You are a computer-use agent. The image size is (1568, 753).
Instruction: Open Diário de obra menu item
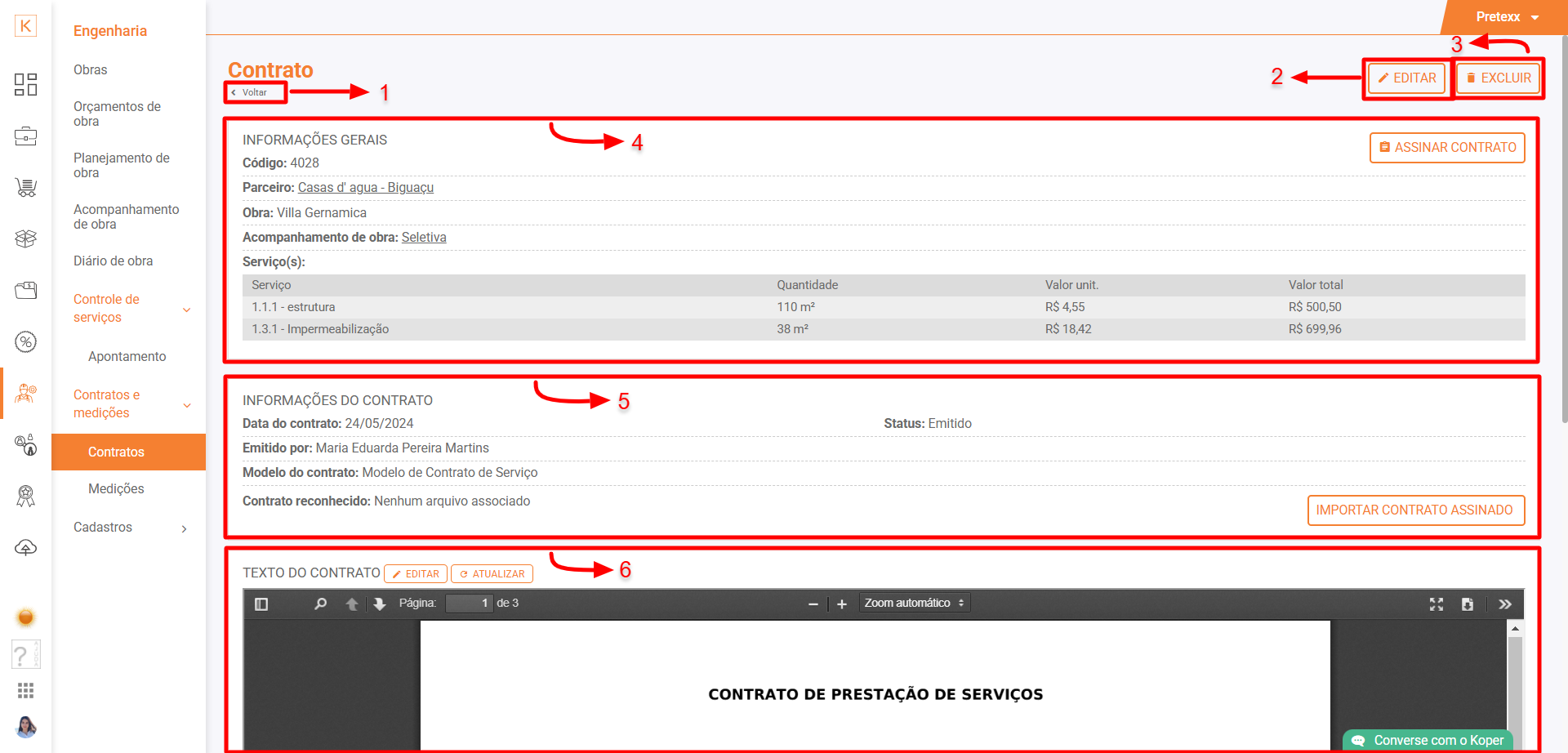point(114,261)
